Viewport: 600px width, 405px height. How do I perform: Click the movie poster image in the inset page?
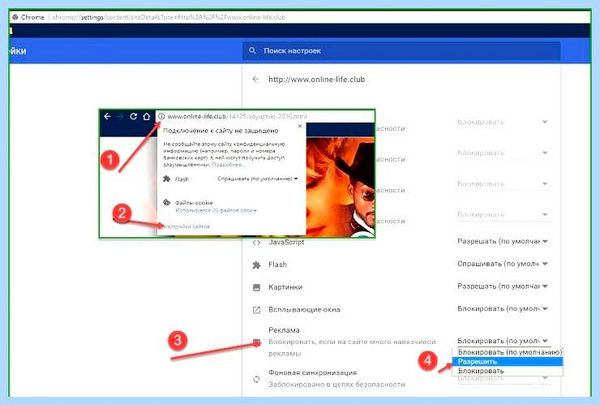pos(340,186)
